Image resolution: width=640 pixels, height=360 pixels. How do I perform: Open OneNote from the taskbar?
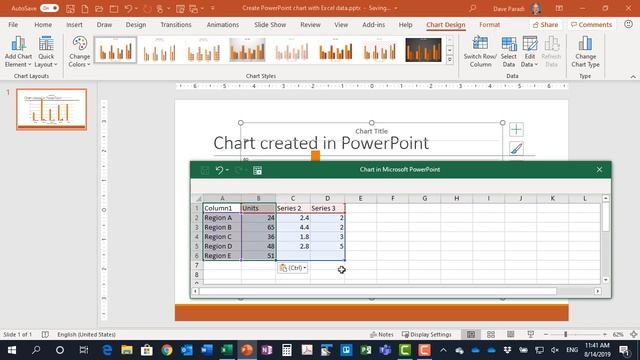coord(267,350)
